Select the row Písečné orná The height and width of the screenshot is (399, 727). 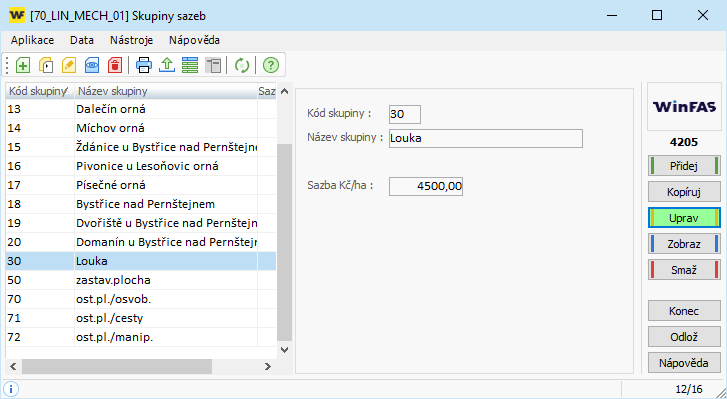pyautogui.click(x=141, y=185)
